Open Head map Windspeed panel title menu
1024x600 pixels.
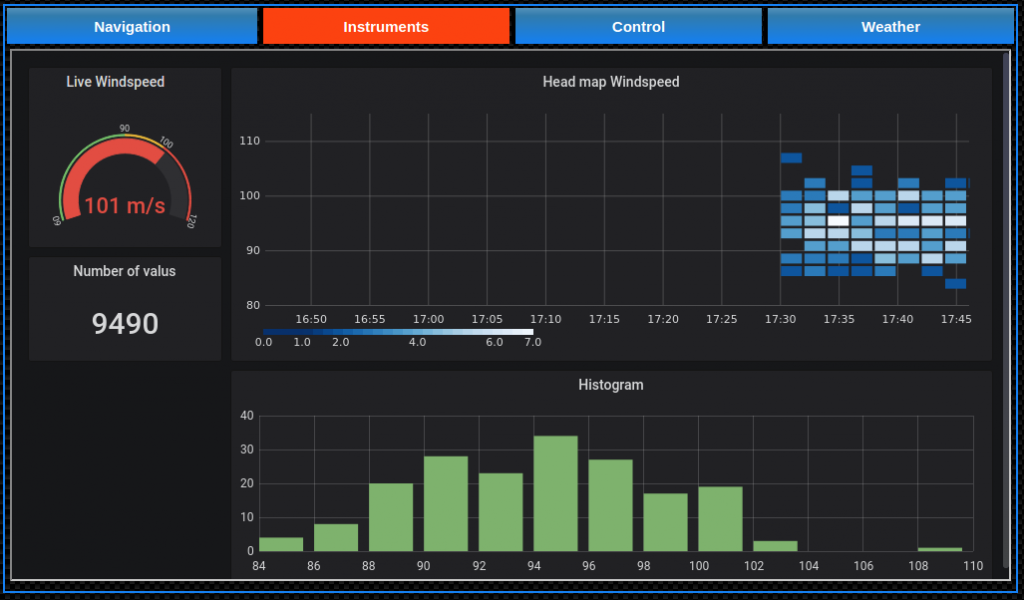click(610, 82)
